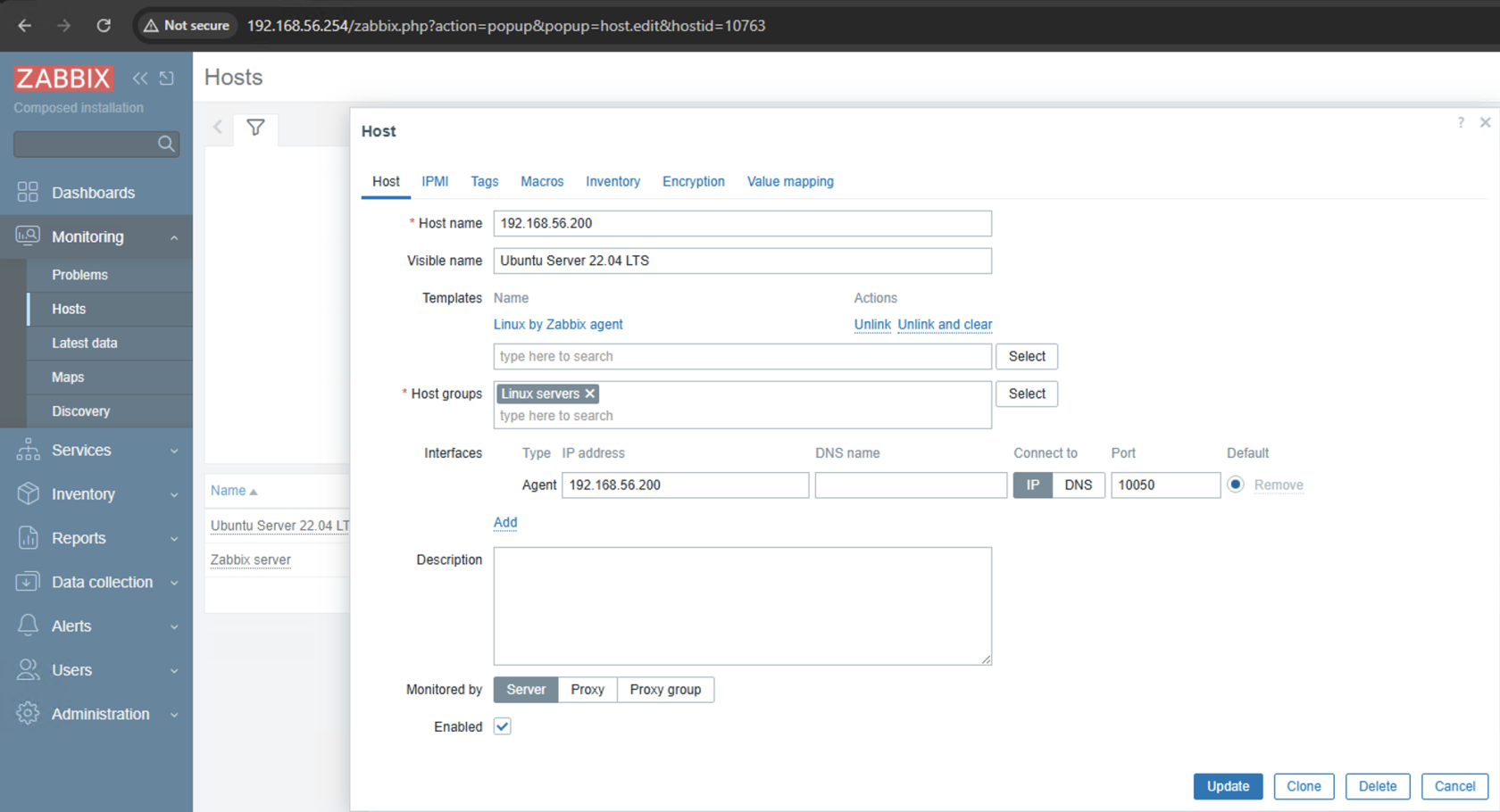The width and height of the screenshot is (1500, 812).
Task: Click the Agent port field 10050
Action: click(1165, 485)
